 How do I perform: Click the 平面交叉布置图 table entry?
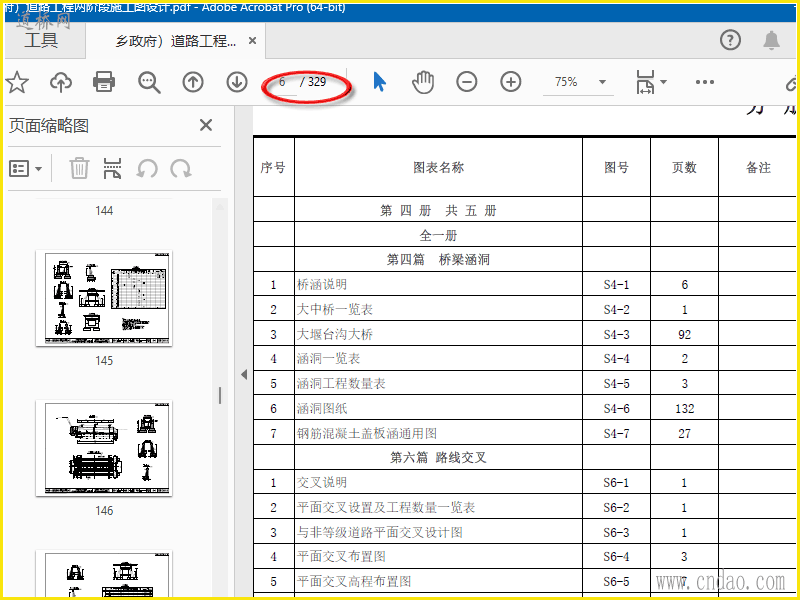click(x=341, y=557)
